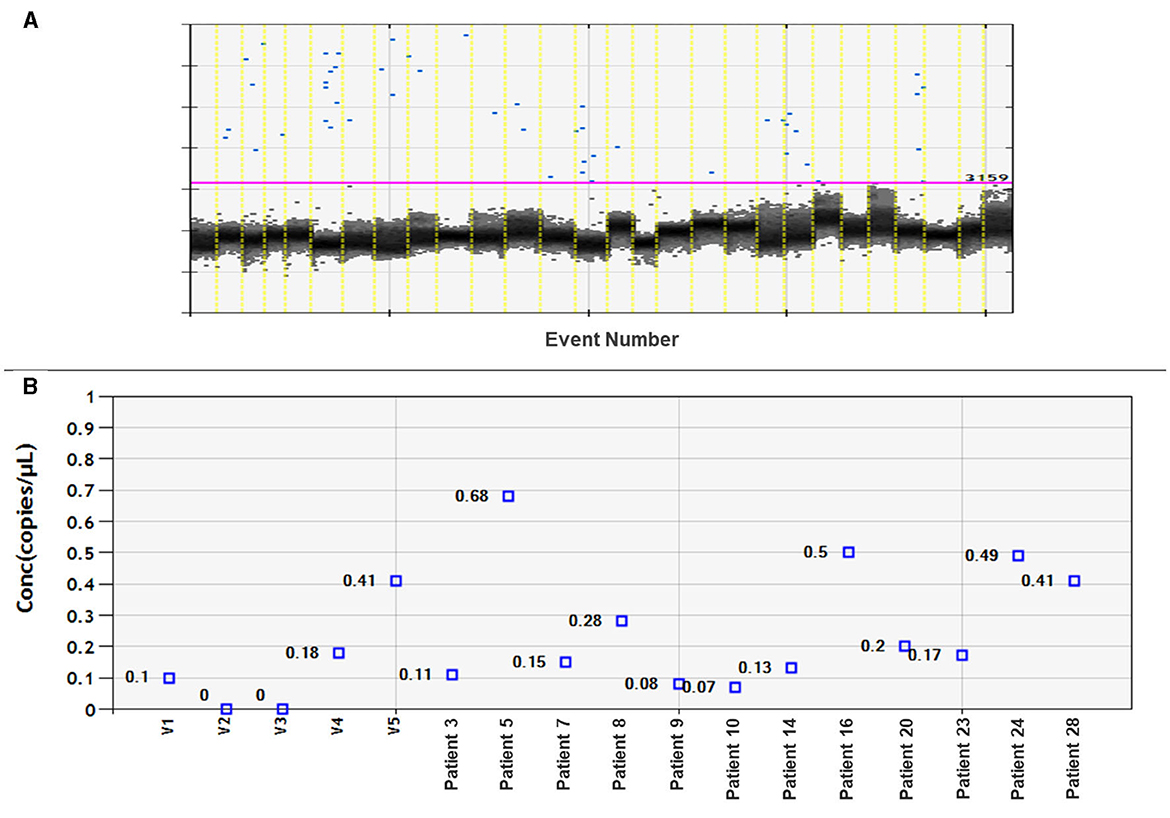Screen dimensions: 1170x818
Task: Click the threshold value 3159
Action: pyautogui.click(x=987, y=177)
